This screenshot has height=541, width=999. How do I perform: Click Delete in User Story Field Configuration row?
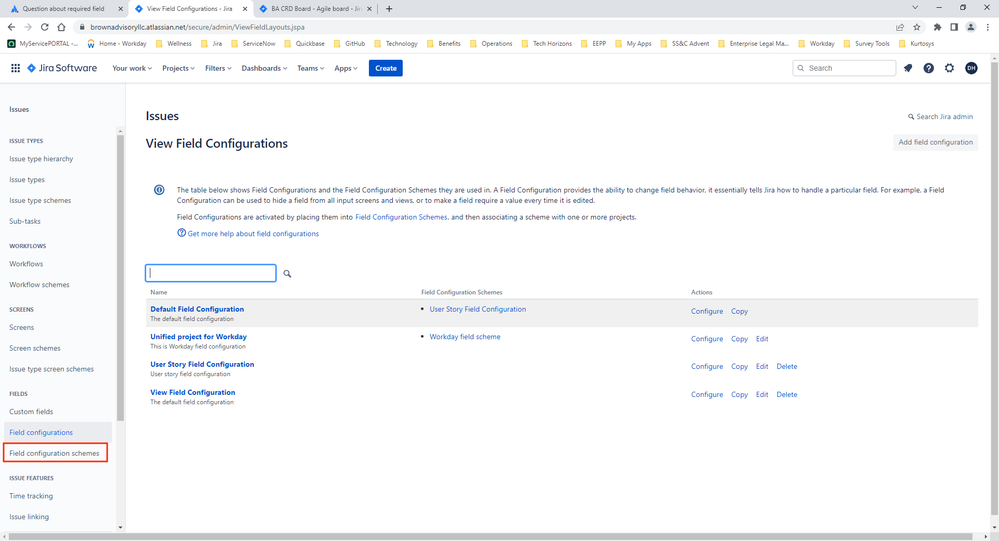[x=787, y=366]
